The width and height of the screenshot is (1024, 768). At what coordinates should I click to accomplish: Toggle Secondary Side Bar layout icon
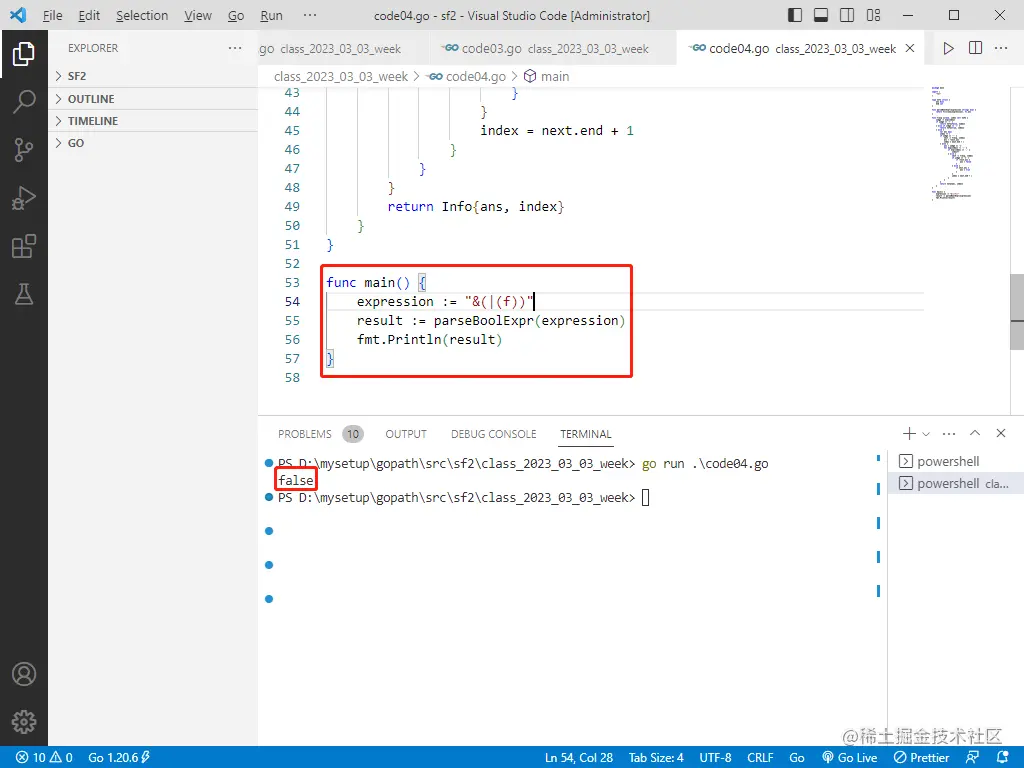pyautogui.click(x=847, y=15)
